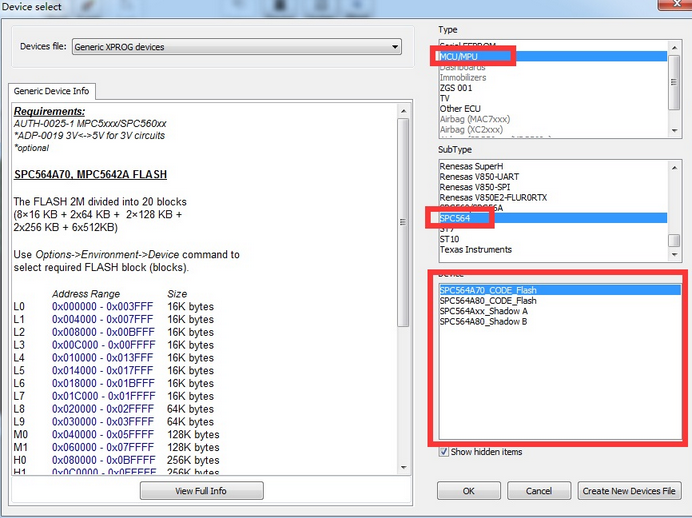Screen dimensions: 692x518
Task: Select Texas Instruments subtype
Action: 553,250
